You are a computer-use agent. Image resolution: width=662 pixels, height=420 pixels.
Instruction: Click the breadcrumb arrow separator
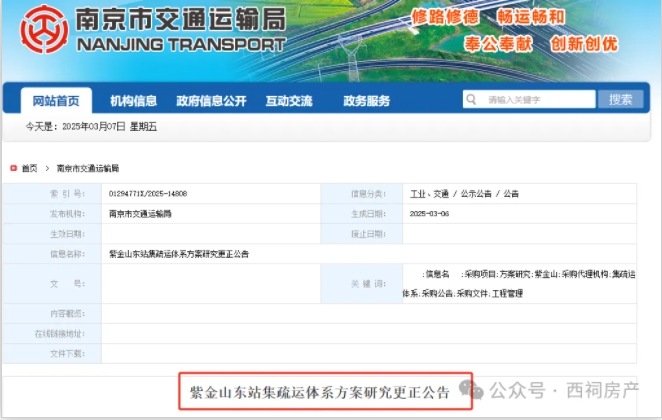coord(47,168)
